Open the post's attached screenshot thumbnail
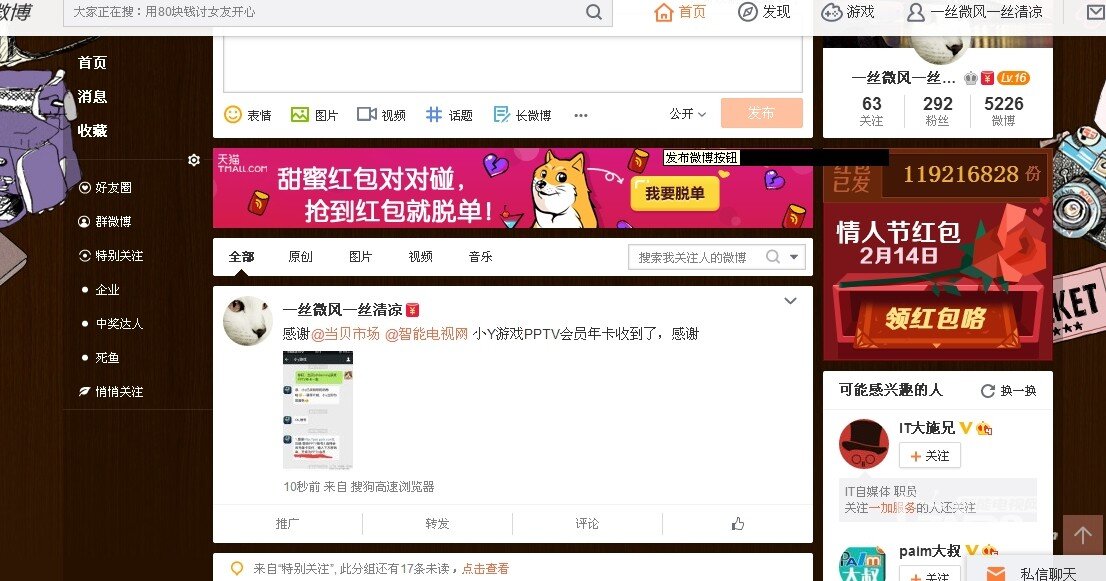The height and width of the screenshot is (581, 1106). pos(317,410)
